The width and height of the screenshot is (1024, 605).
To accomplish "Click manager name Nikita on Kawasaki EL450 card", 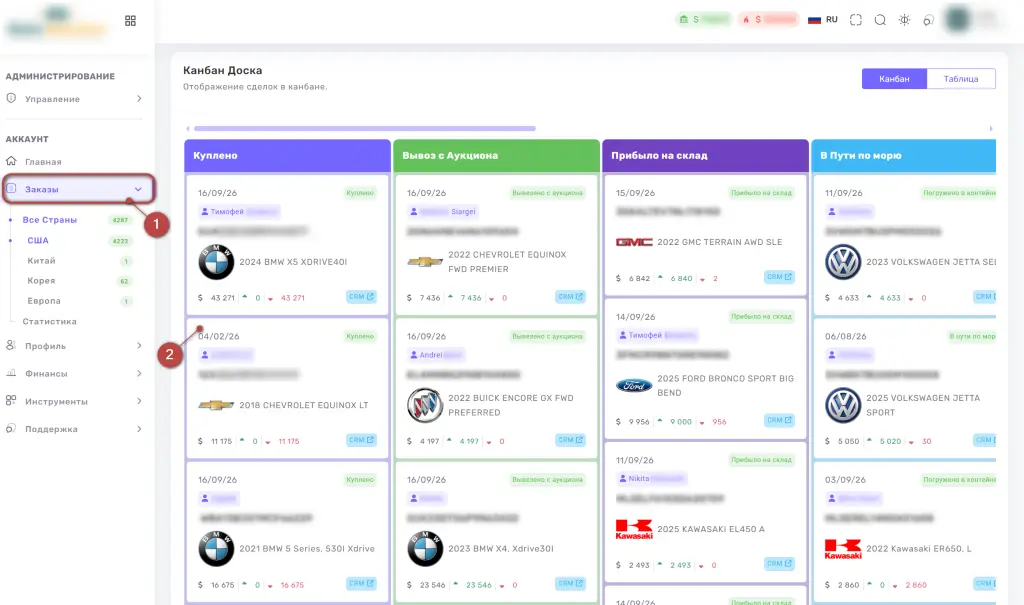I will 639,479.
